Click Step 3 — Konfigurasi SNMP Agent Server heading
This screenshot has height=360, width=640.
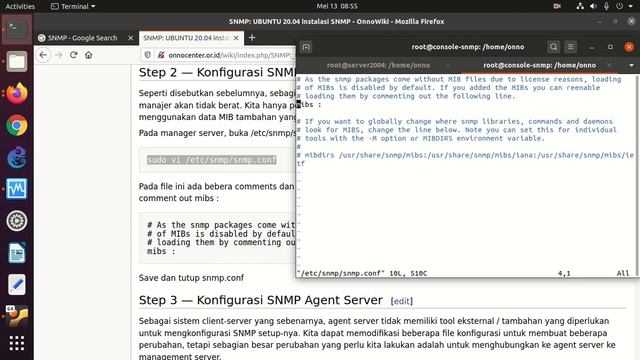click(x=260, y=300)
